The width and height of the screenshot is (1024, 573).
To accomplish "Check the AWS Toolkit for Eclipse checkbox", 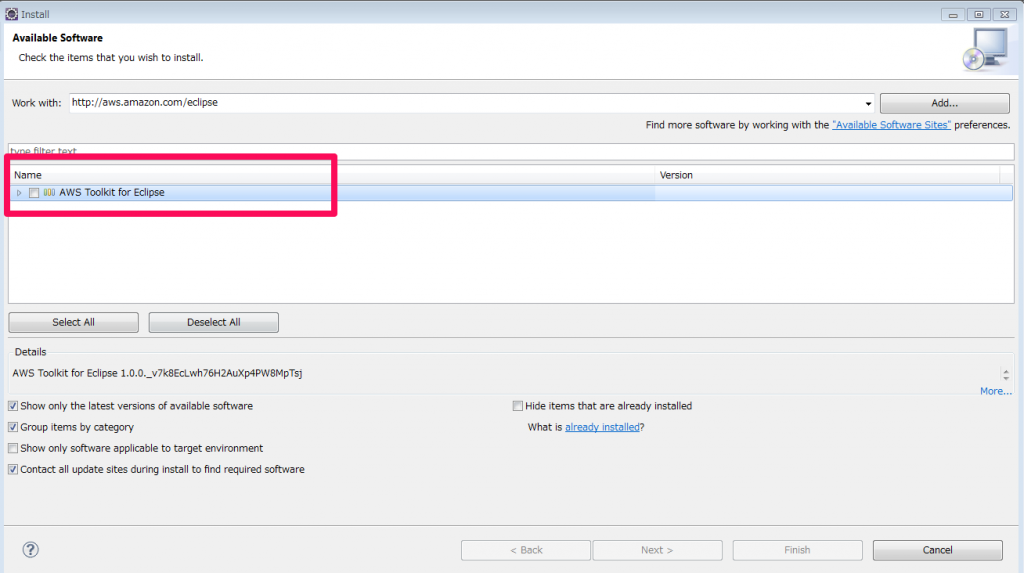I will pyautogui.click(x=34, y=193).
